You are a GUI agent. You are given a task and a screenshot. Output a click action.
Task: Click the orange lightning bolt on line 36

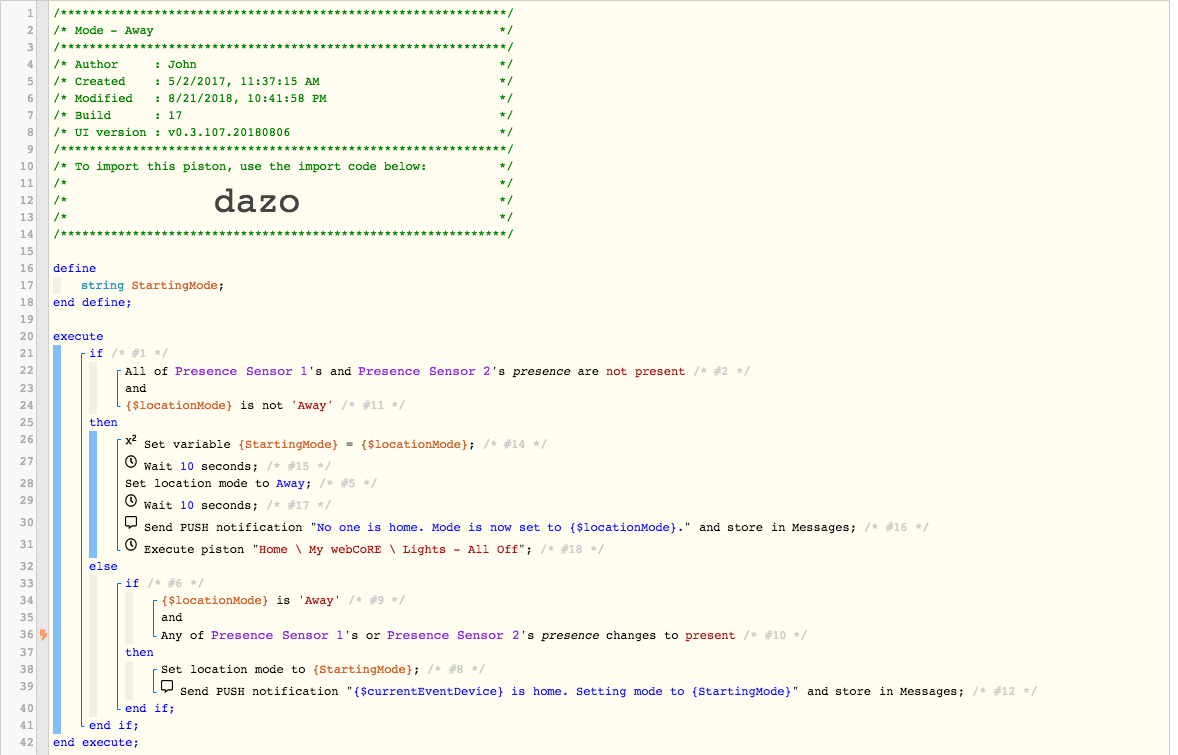[x=44, y=635]
